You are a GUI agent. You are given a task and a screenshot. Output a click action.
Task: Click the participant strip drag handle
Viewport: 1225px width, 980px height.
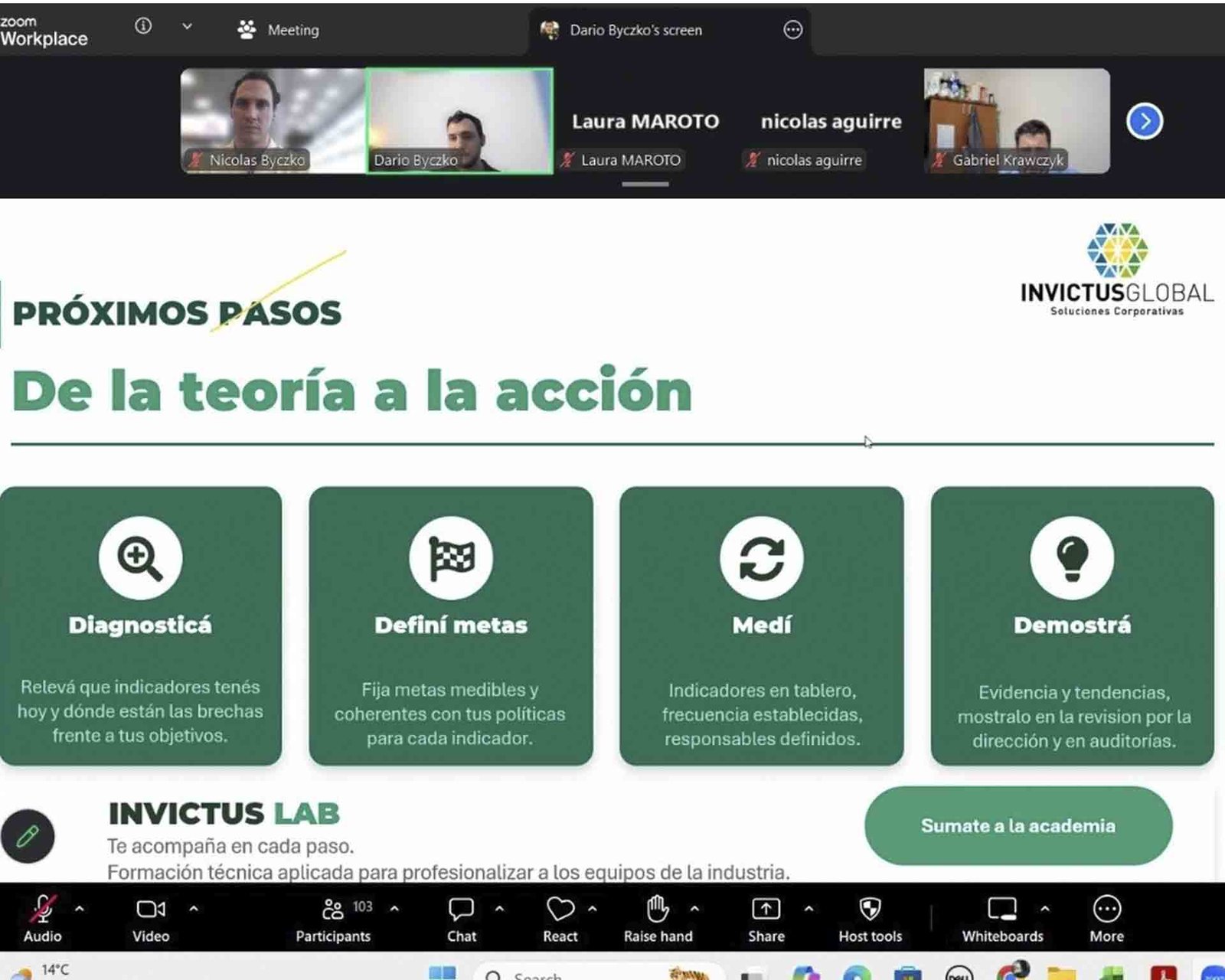click(x=645, y=184)
